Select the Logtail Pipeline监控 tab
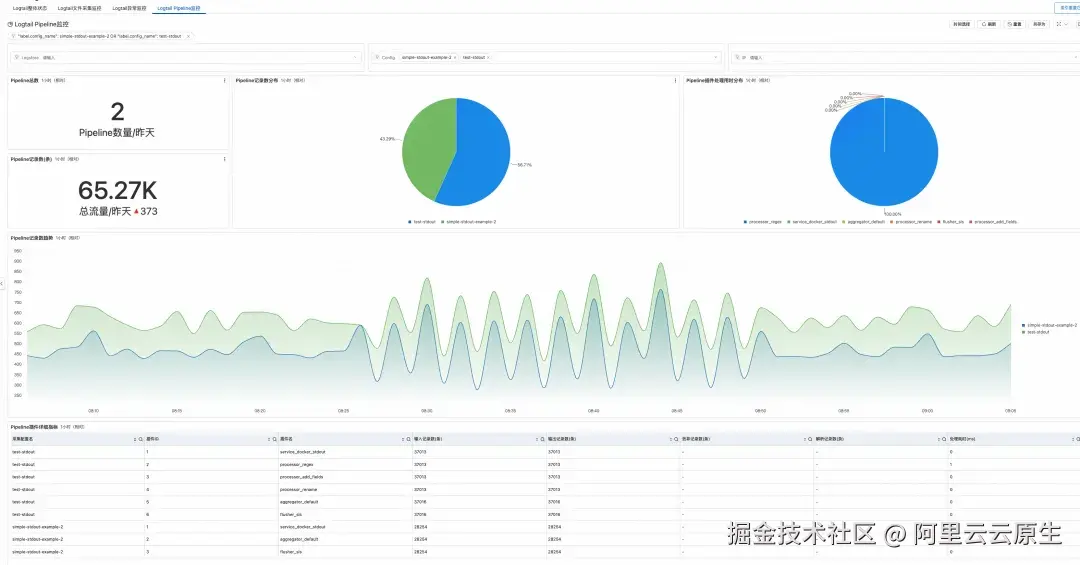 click(x=178, y=8)
